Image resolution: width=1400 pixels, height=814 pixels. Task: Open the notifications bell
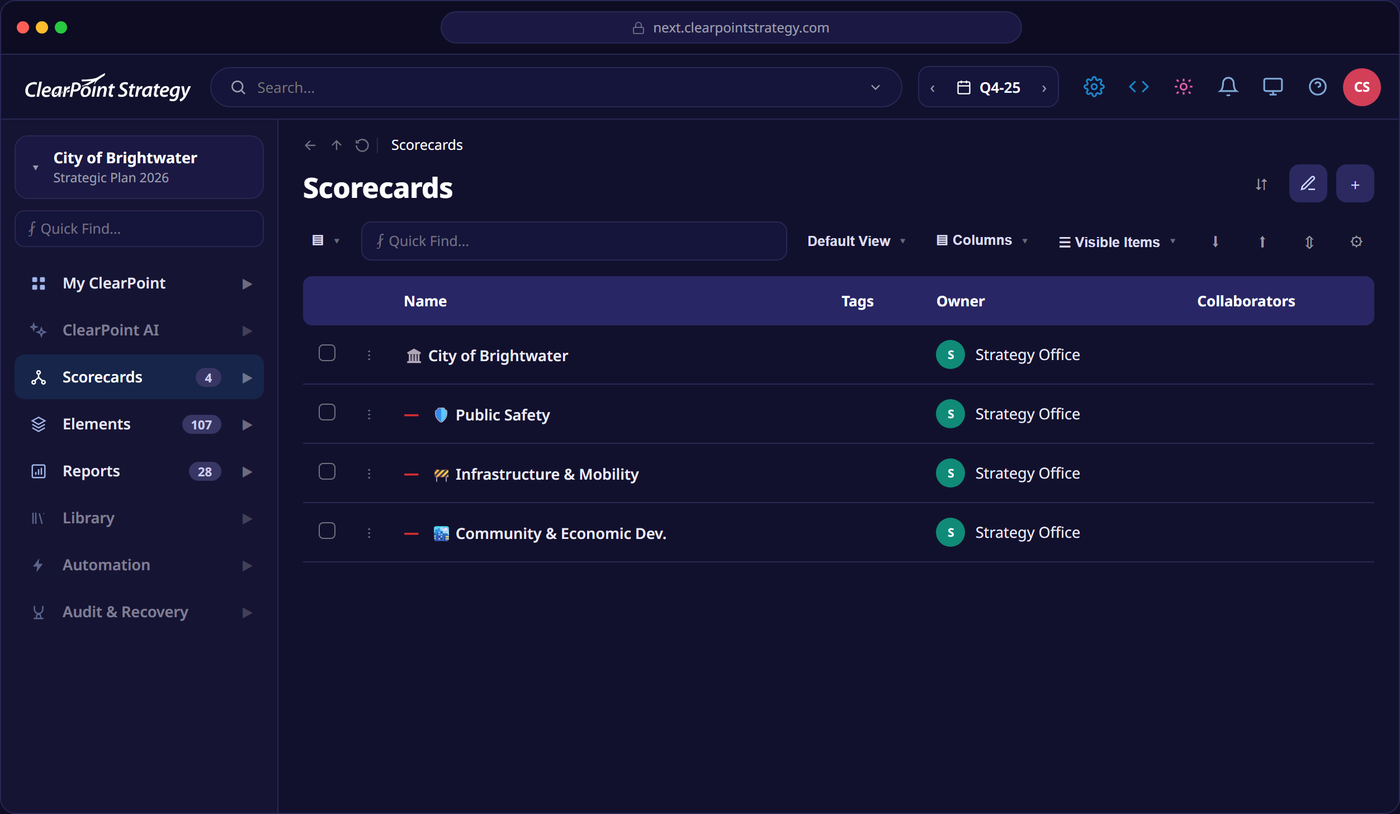pos(1228,87)
